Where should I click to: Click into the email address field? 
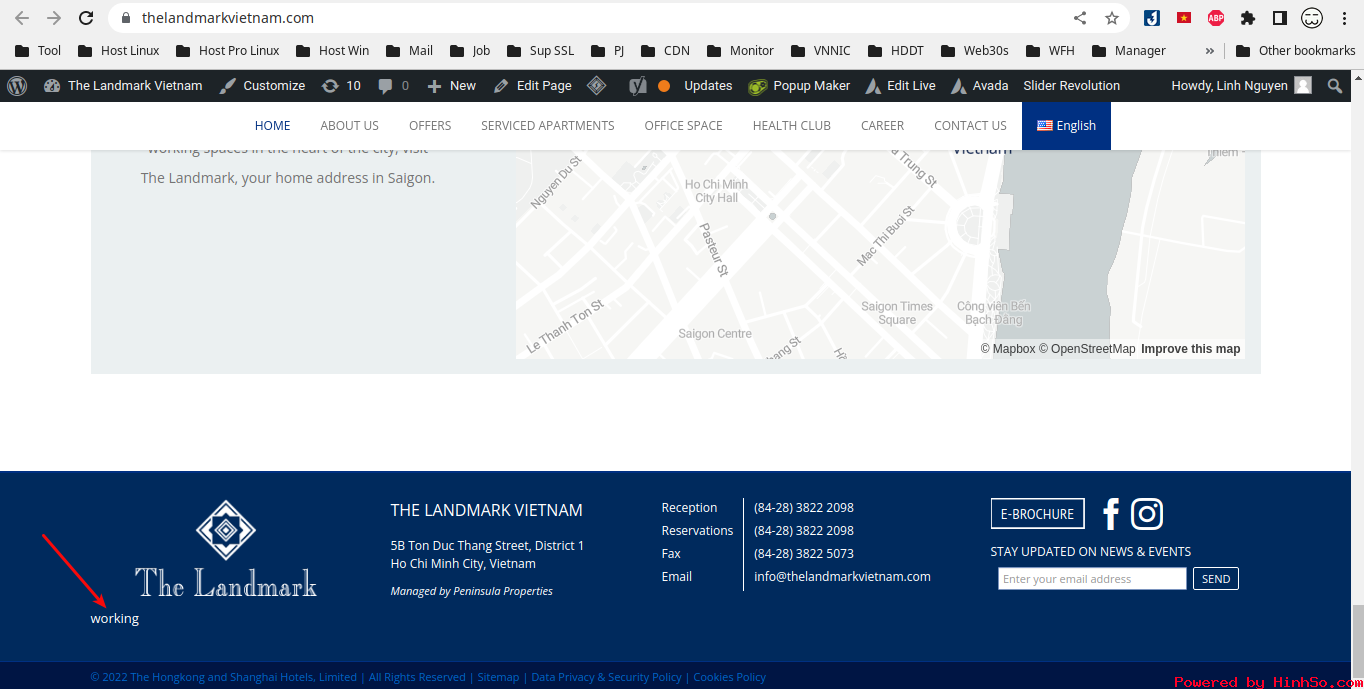pyautogui.click(x=1092, y=579)
